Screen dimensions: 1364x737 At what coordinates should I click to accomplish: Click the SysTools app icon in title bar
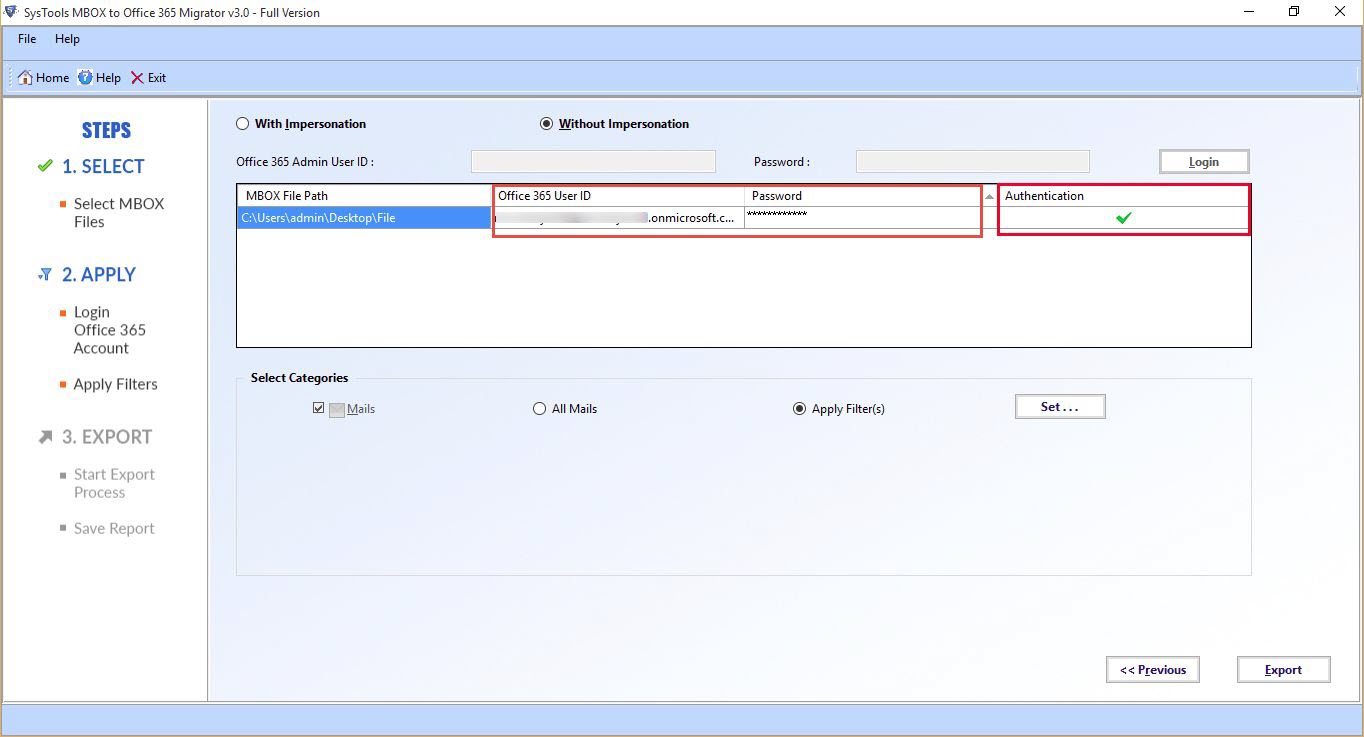pos(11,12)
